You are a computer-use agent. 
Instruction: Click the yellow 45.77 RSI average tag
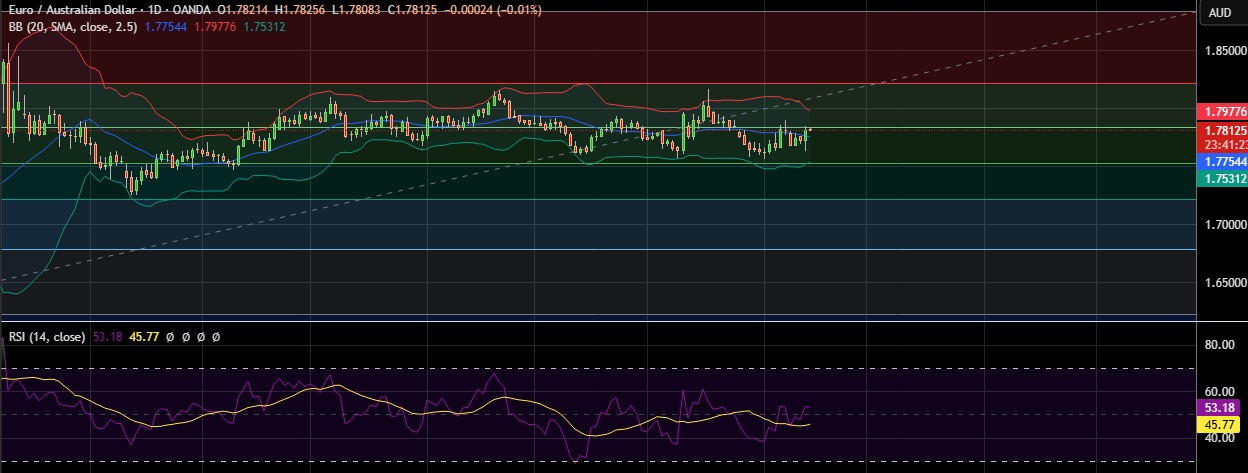[1221, 425]
